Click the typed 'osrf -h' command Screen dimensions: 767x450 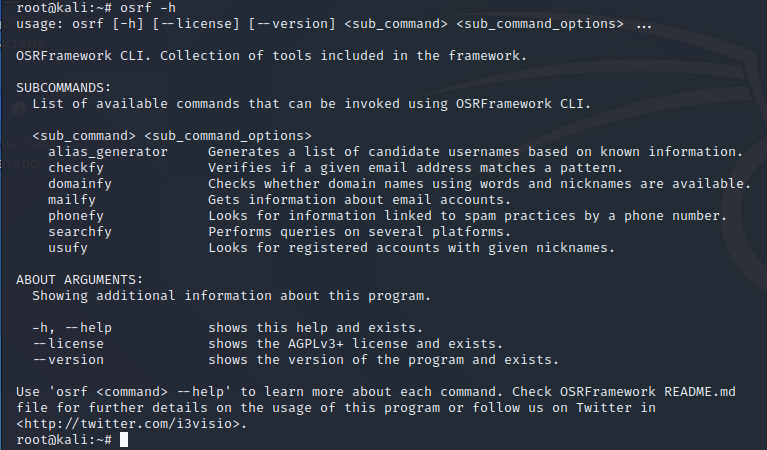tap(148, 8)
